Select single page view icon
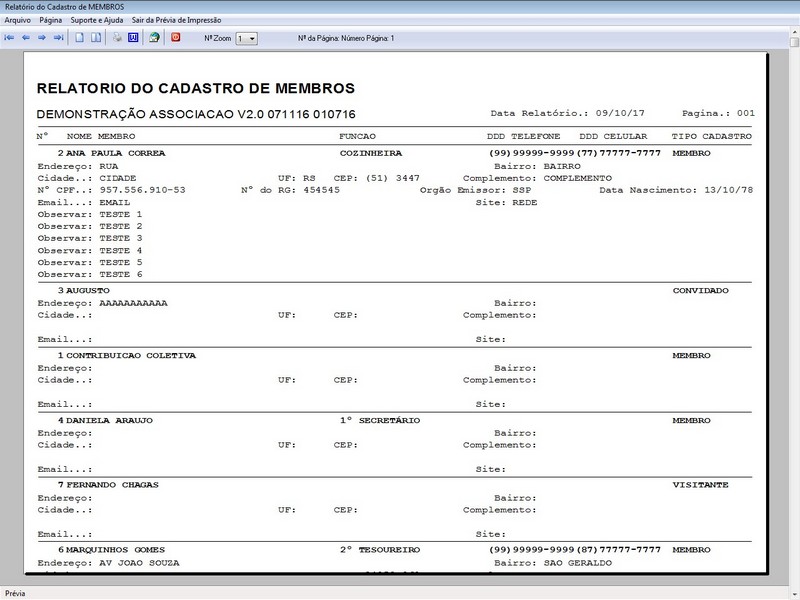This screenshot has width=800, height=600. pyautogui.click(x=80, y=38)
